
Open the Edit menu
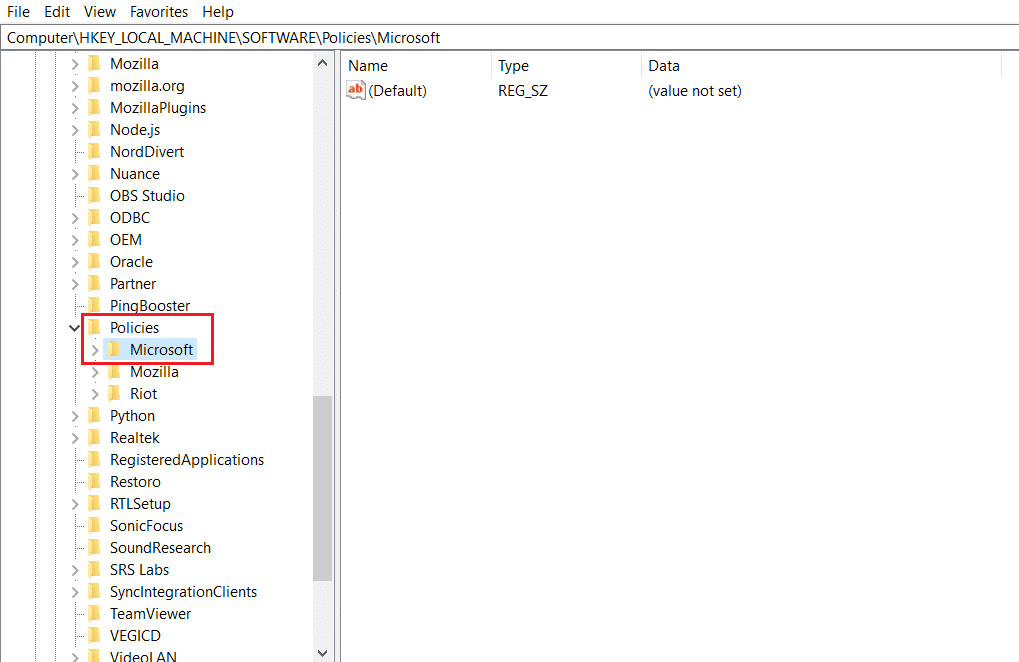coord(57,12)
